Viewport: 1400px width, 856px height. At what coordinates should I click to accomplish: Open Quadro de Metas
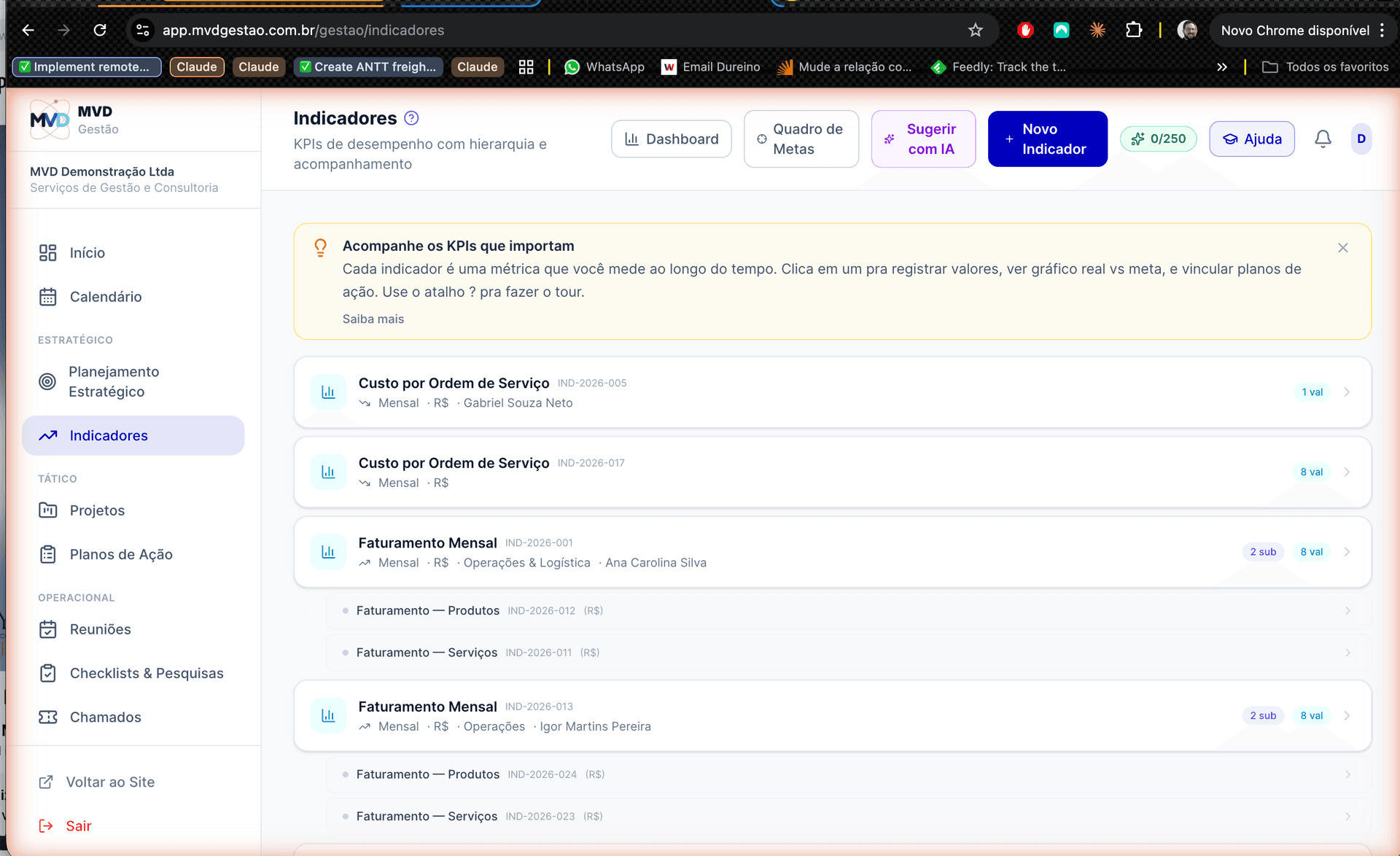coord(801,139)
